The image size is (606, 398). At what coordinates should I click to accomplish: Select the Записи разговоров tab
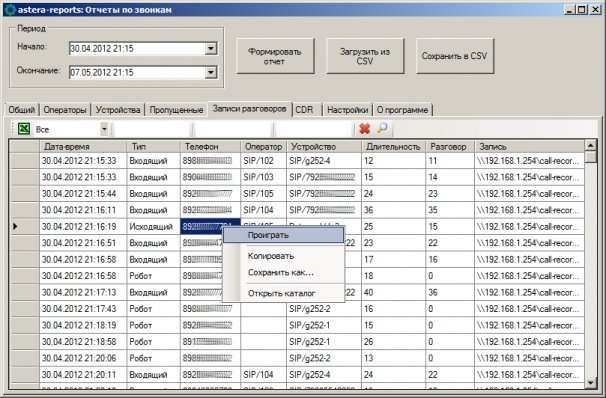pyautogui.click(x=249, y=109)
